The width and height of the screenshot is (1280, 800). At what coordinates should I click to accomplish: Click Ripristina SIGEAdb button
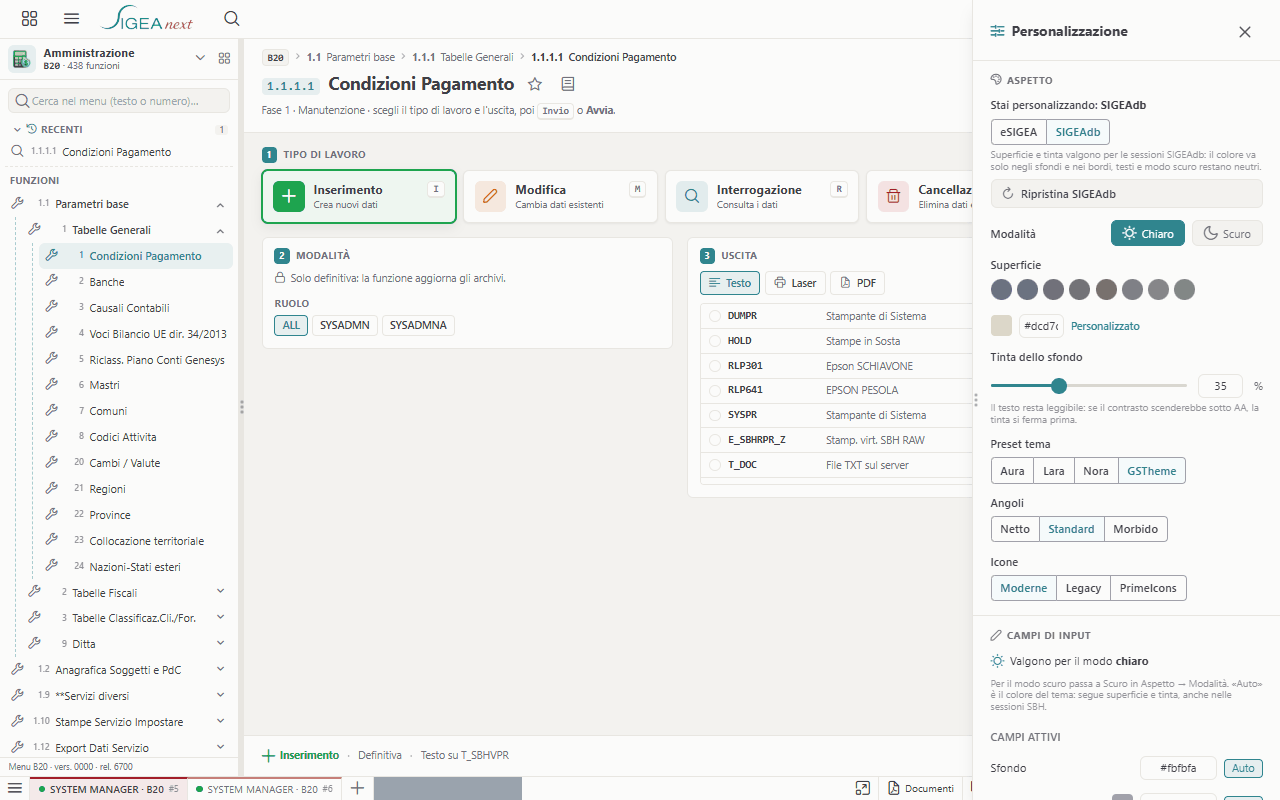[x=1126, y=194]
